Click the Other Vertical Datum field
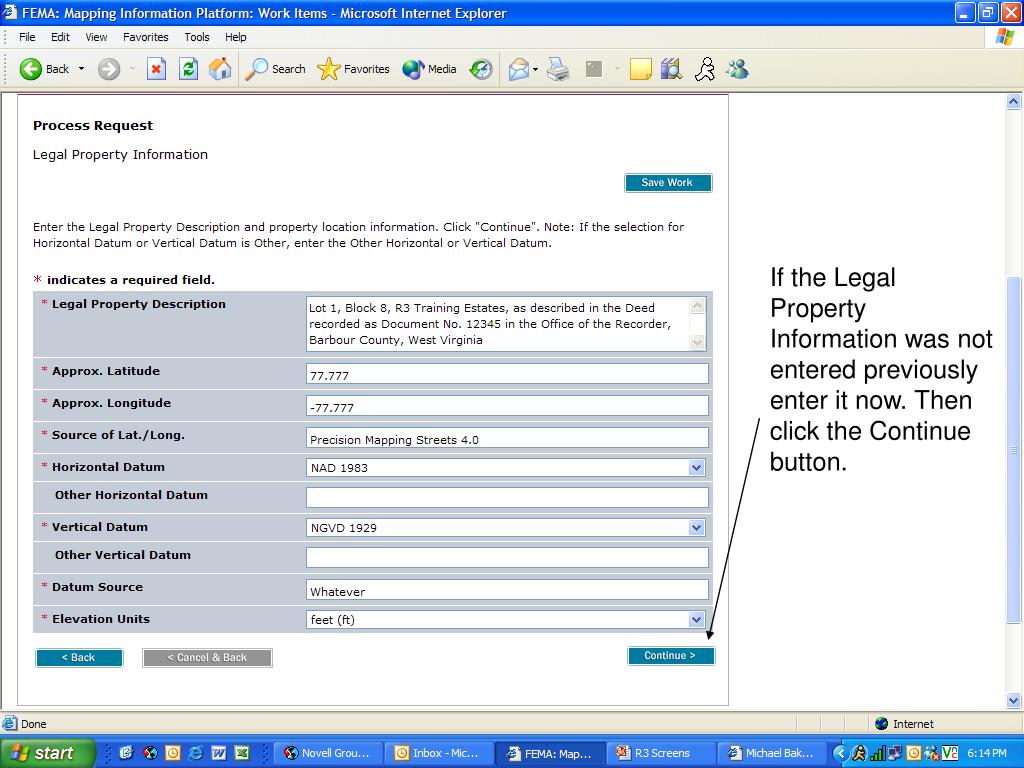 (507, 558)
